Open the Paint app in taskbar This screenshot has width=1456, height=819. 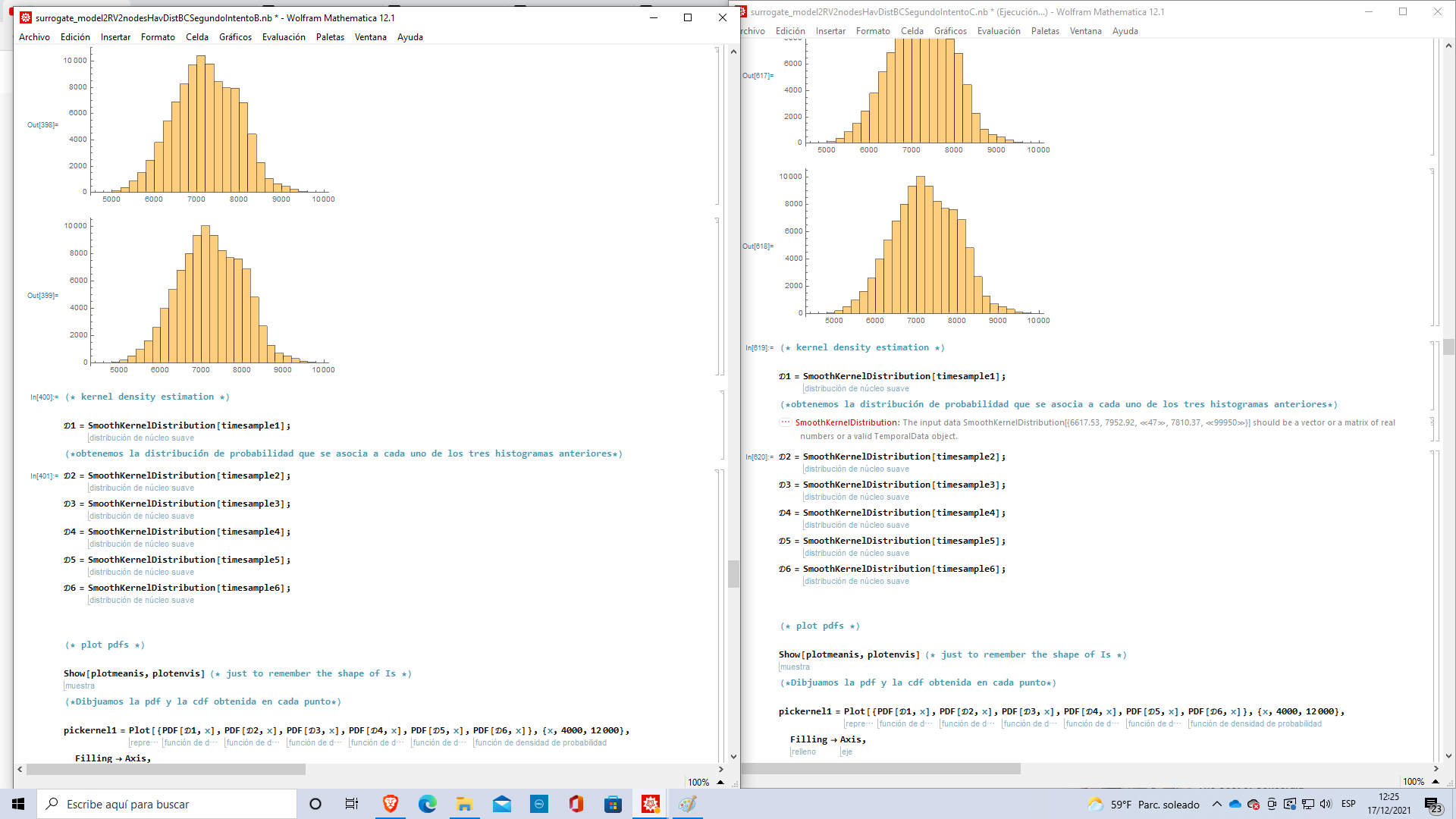coord(688,804)
